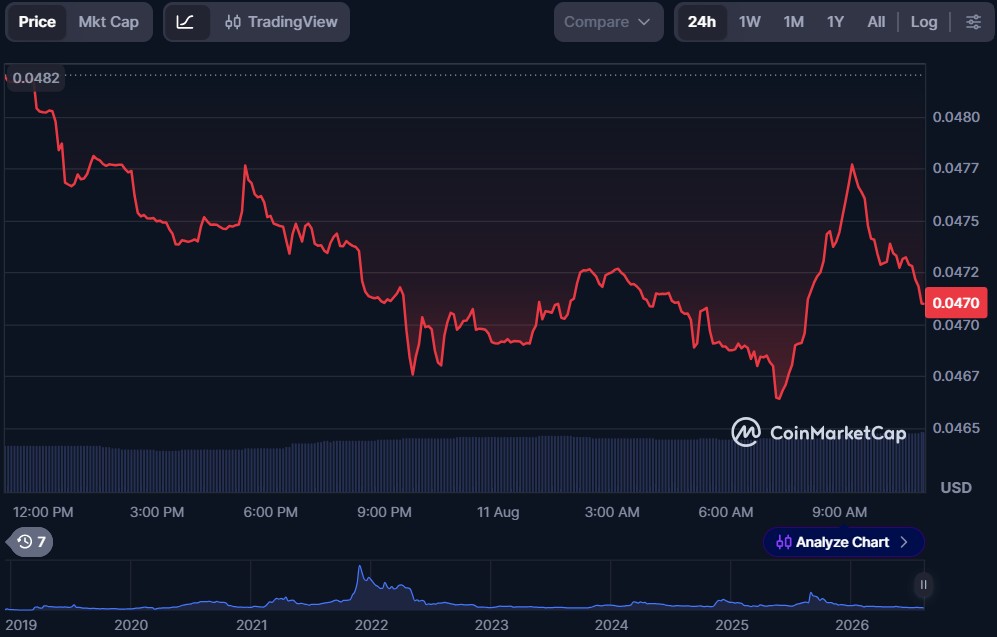Viewport: 997px width, 637px height.
Task: Click the red 0.0470 current price tag
Action: point(956,303)
